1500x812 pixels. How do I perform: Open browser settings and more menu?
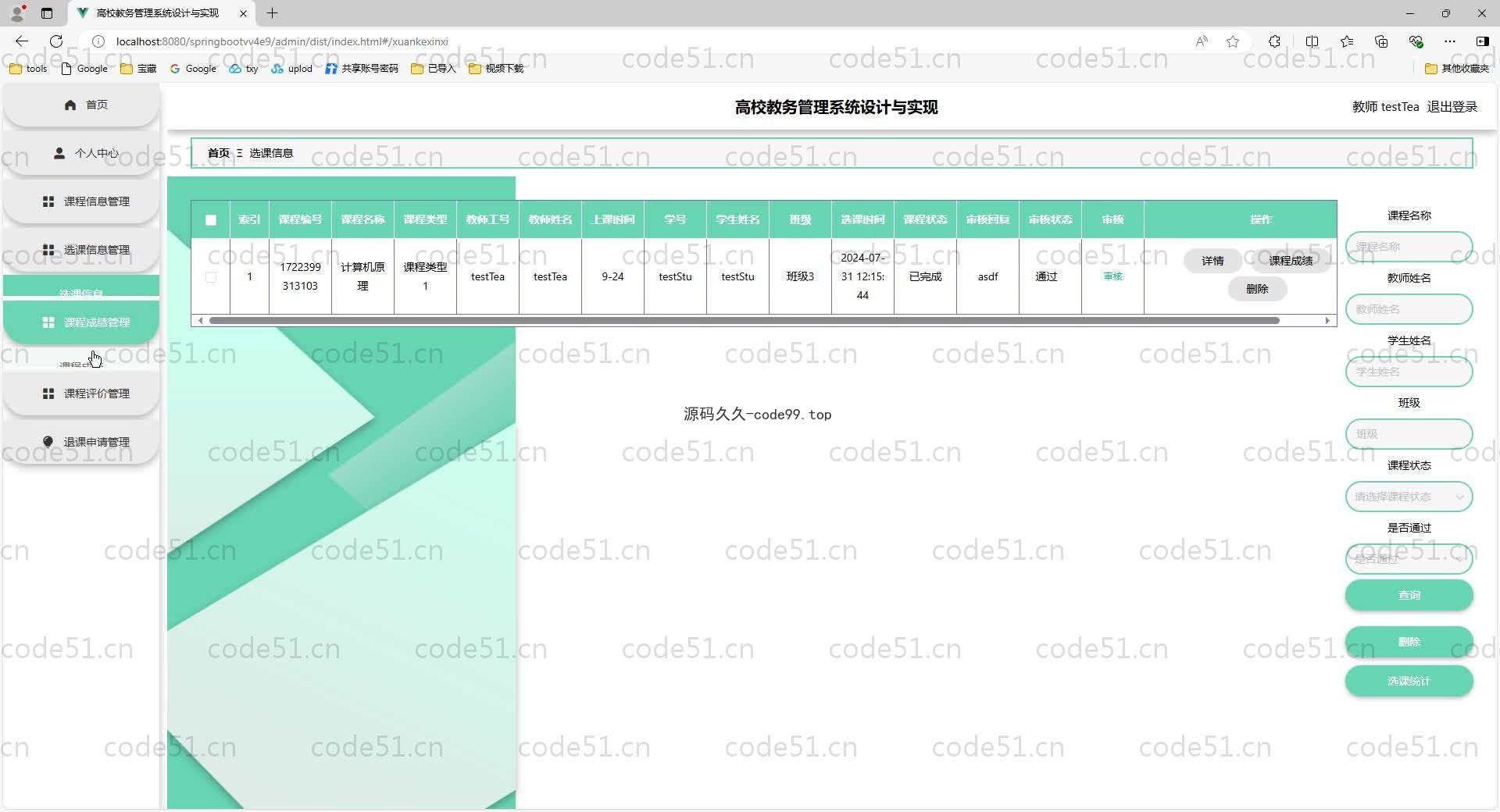click(x=1450, y=41)
